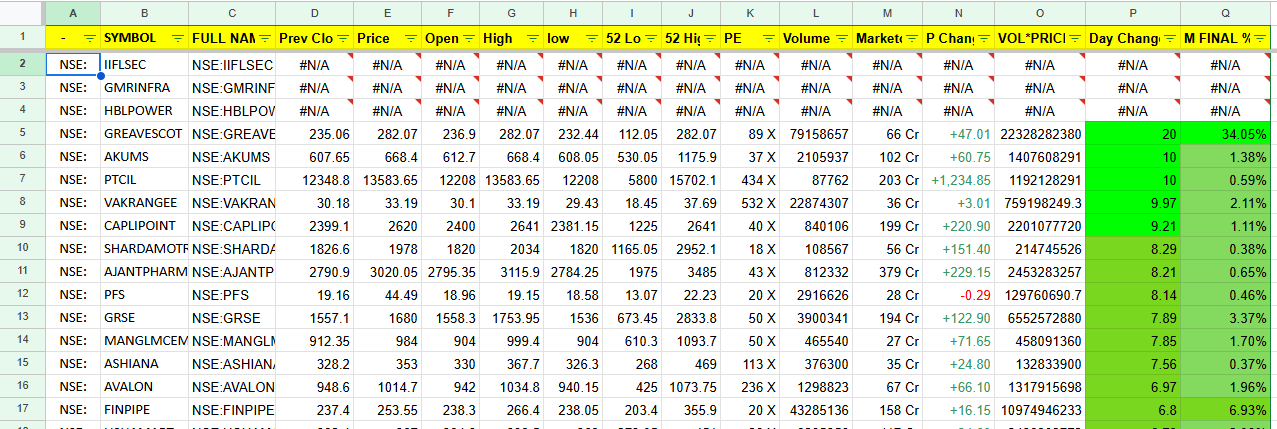Select the GREAVESCOT symbol cell

point(144,133)
